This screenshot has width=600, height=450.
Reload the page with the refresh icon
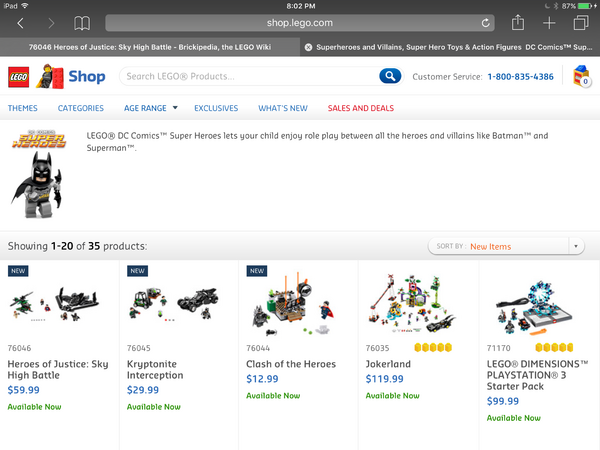tap(485, 23)
